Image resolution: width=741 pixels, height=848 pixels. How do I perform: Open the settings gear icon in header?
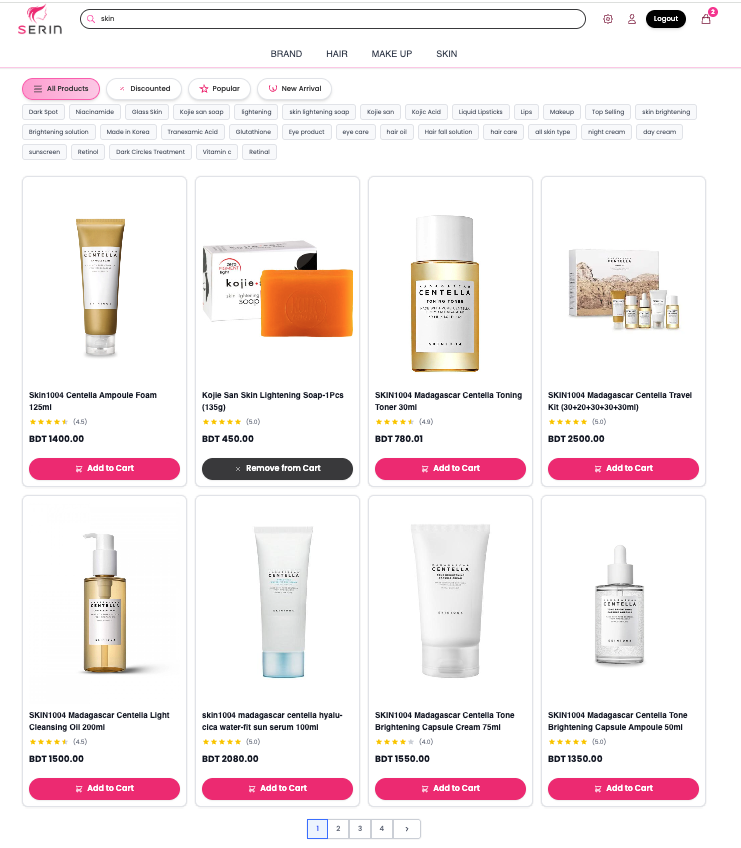[x=608, y=19]
